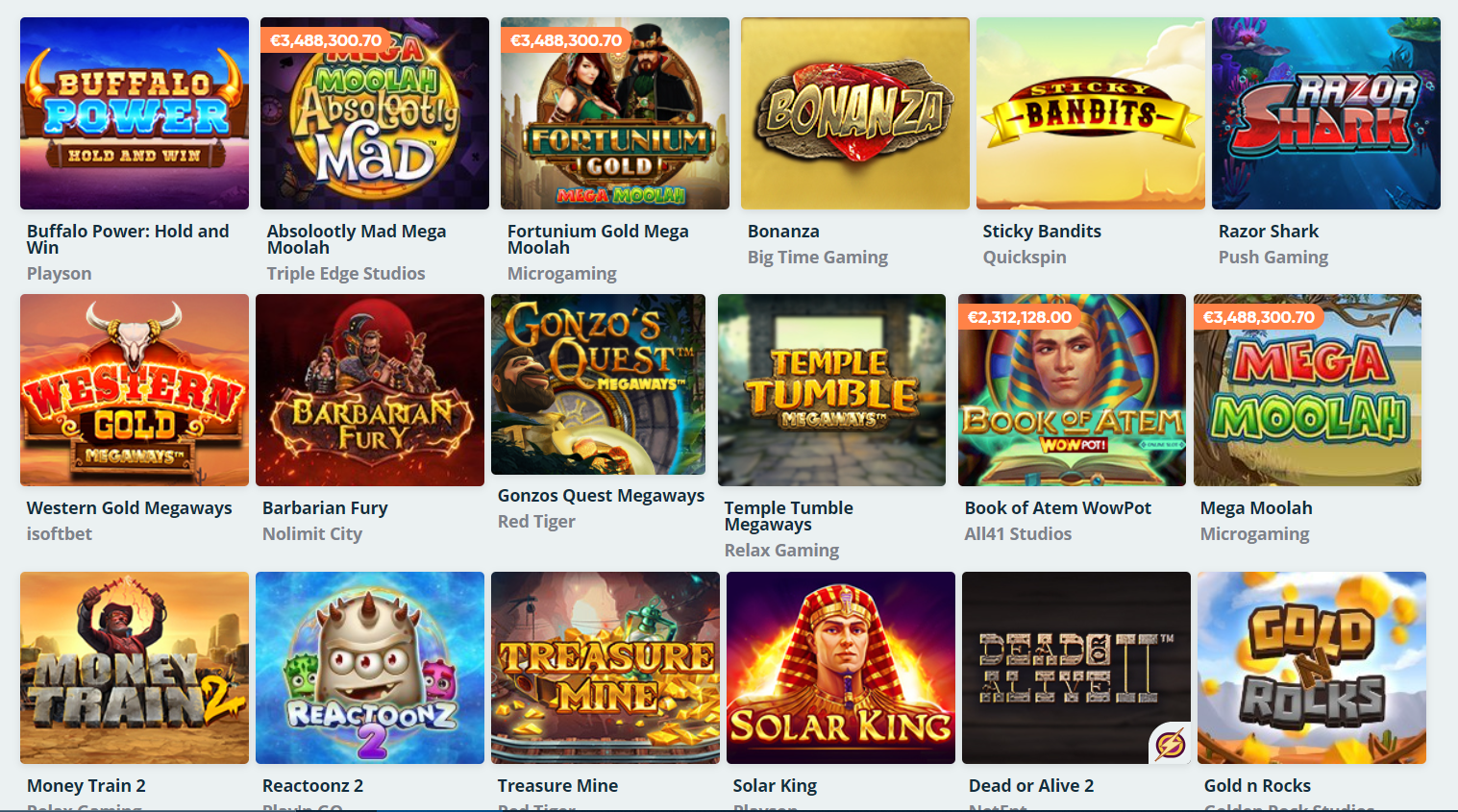Select the Treasure Mine thumbnail
Screen dimensions: 1458x812
click(x=605, y=668)
